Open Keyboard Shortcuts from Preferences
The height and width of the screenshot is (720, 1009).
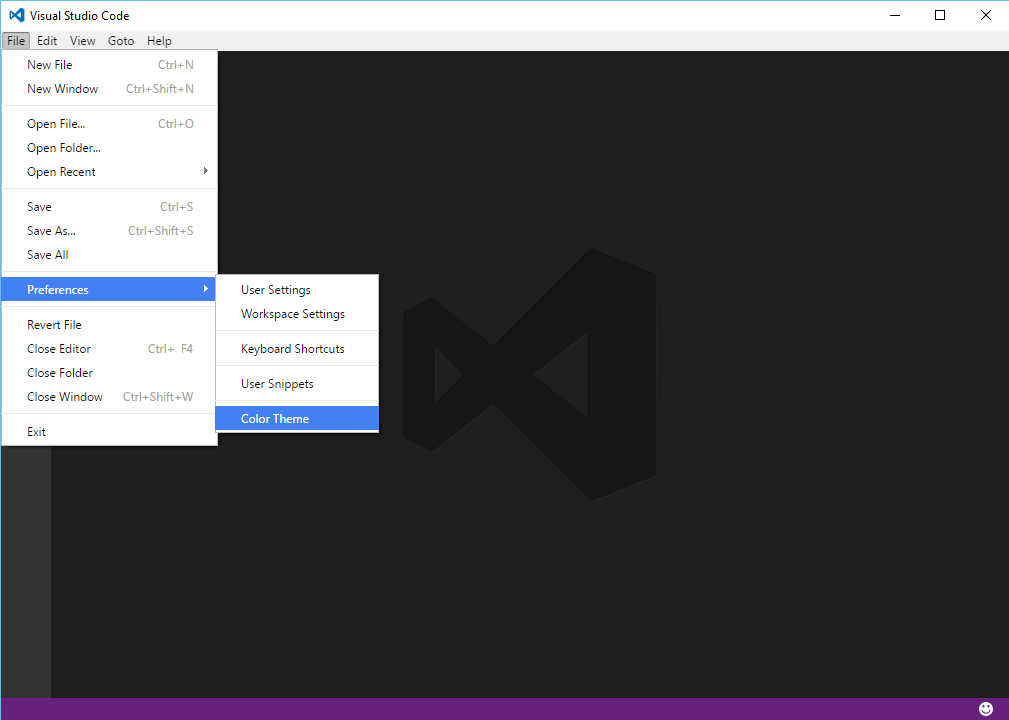297,349
